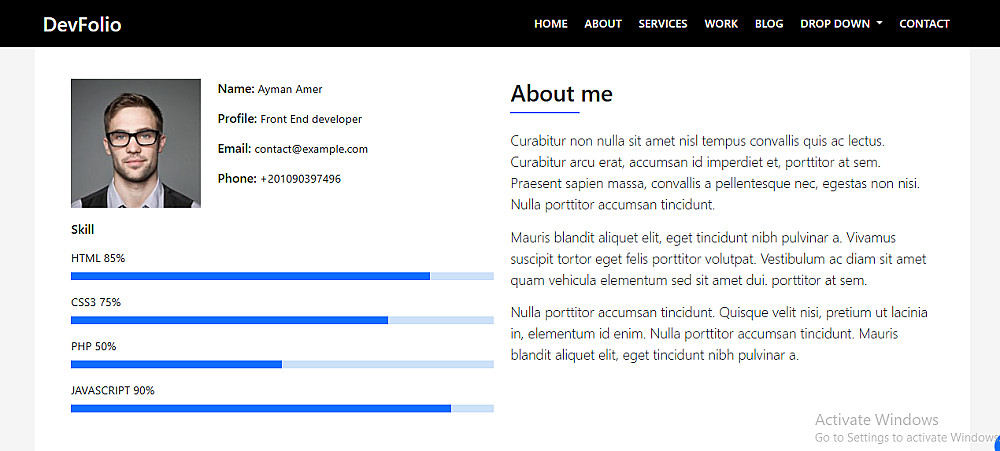Select Services in the navigation bar

[x=663, y=24]
